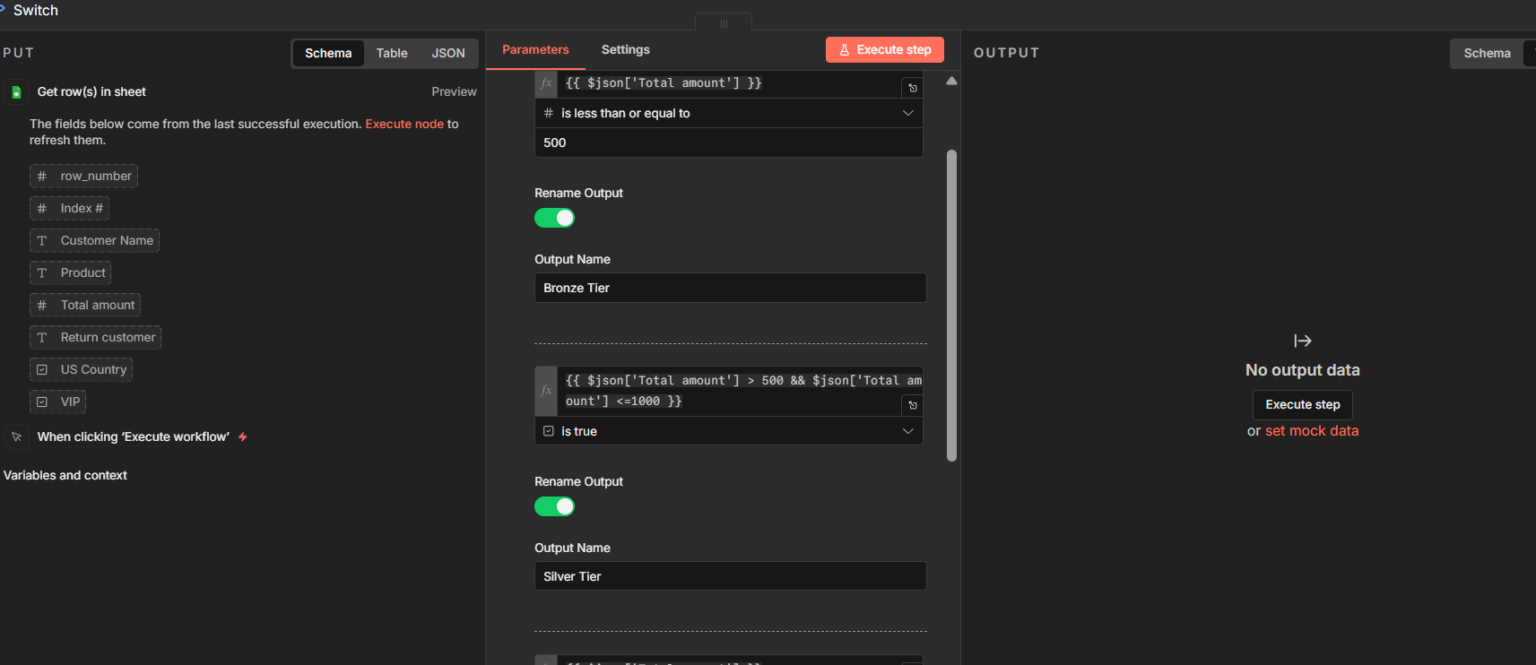The width and height of the screenshot is (1536, 665).
Task: Click the cursor icon beside When clicking 'Execute workflow'
Action: 16,437
